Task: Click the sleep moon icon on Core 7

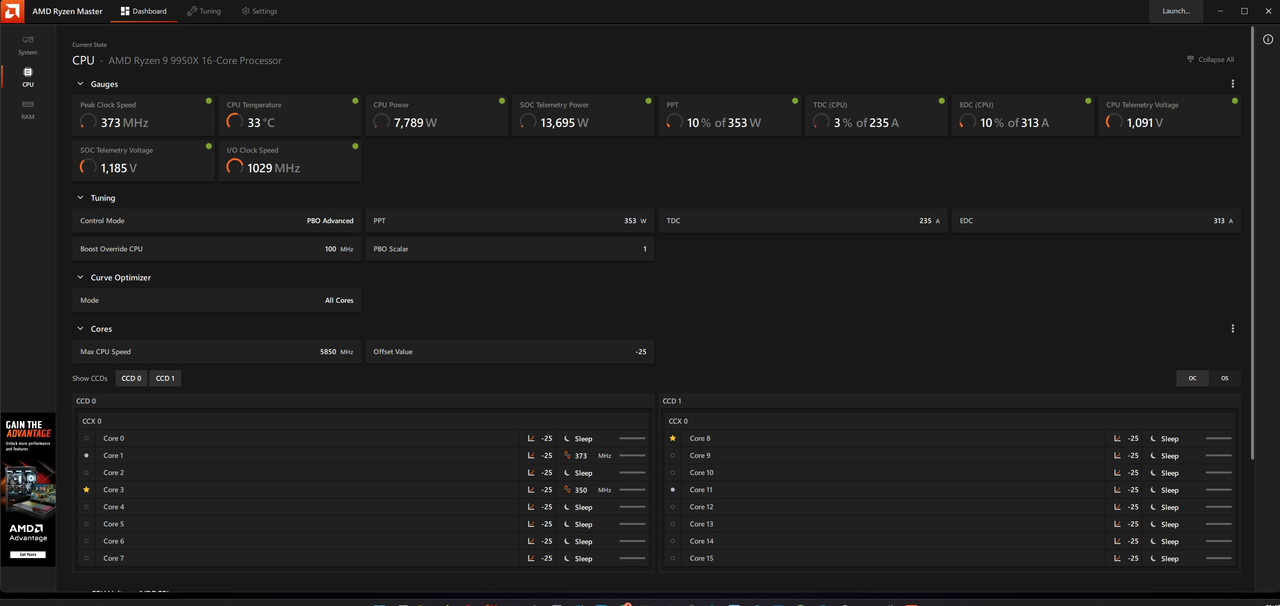Action: pos(567,558)
